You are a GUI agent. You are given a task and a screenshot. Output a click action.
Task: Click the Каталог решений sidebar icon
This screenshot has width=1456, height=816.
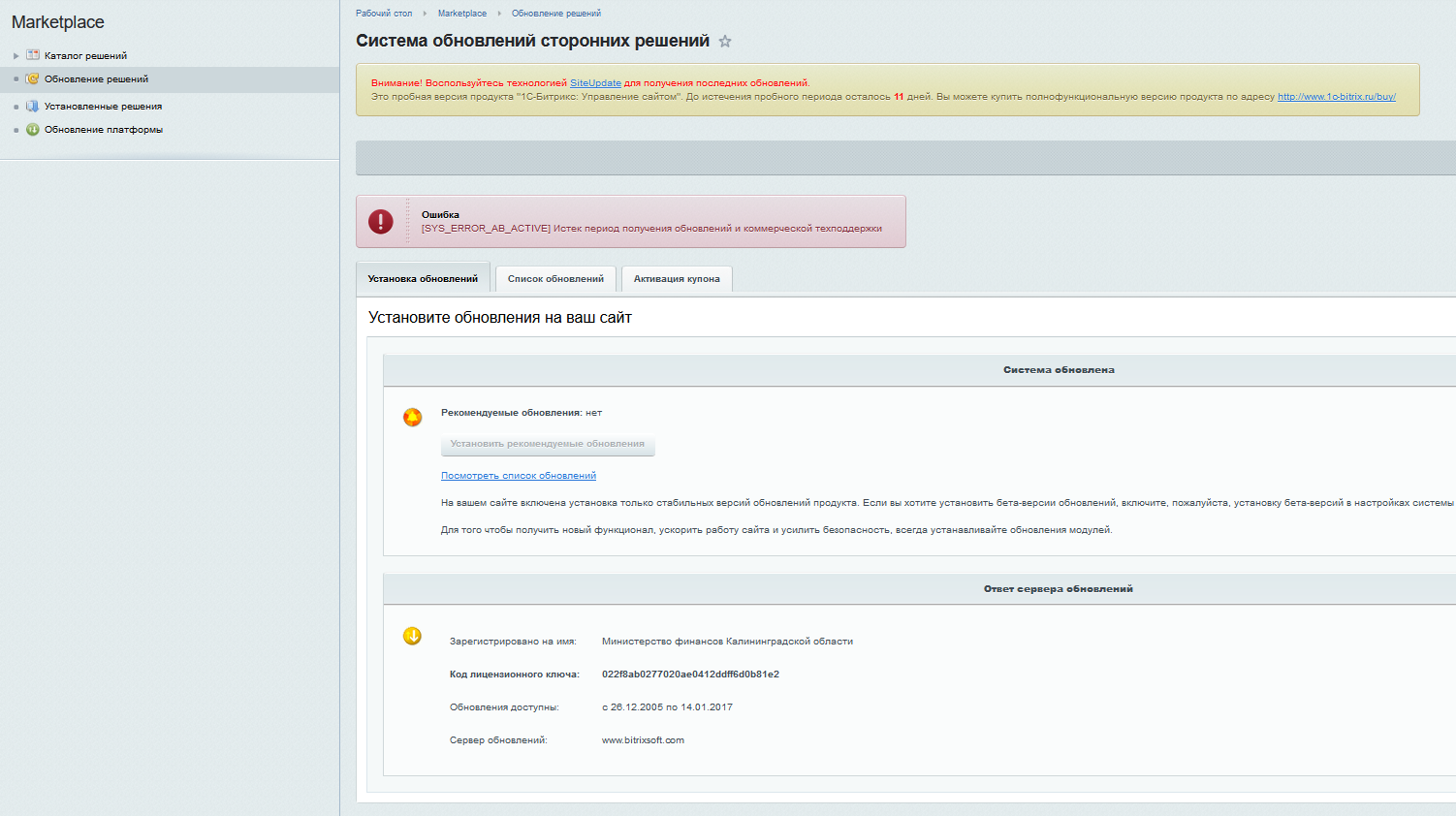(x=33, y=55)
